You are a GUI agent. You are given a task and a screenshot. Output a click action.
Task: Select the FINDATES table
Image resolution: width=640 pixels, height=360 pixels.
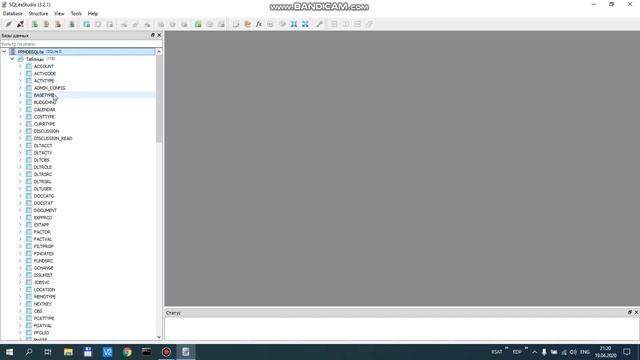click(x=44, y=253)
